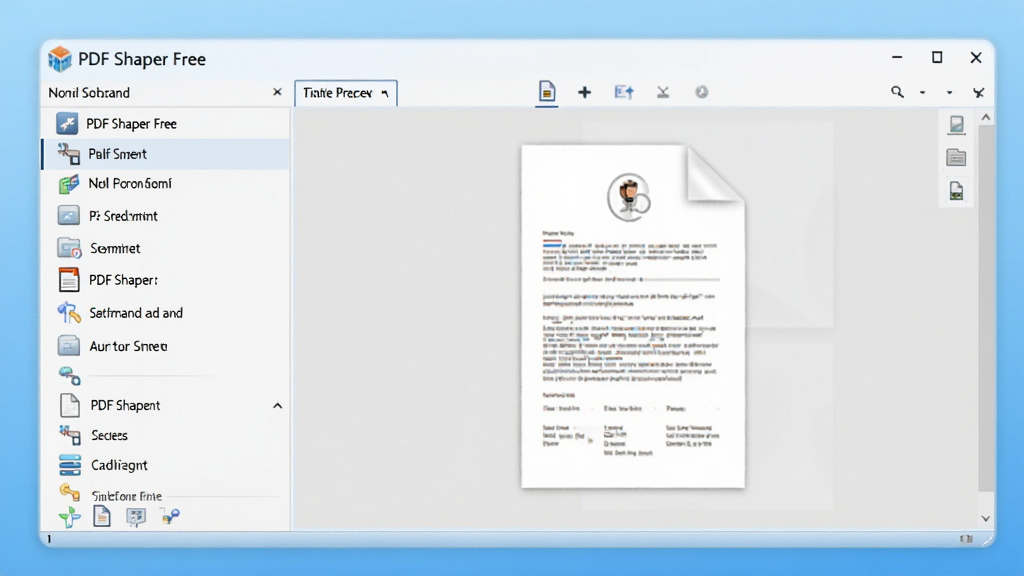
Task: Click the green plant icon in bottom sidebar
Action: [x=69, y=517]
